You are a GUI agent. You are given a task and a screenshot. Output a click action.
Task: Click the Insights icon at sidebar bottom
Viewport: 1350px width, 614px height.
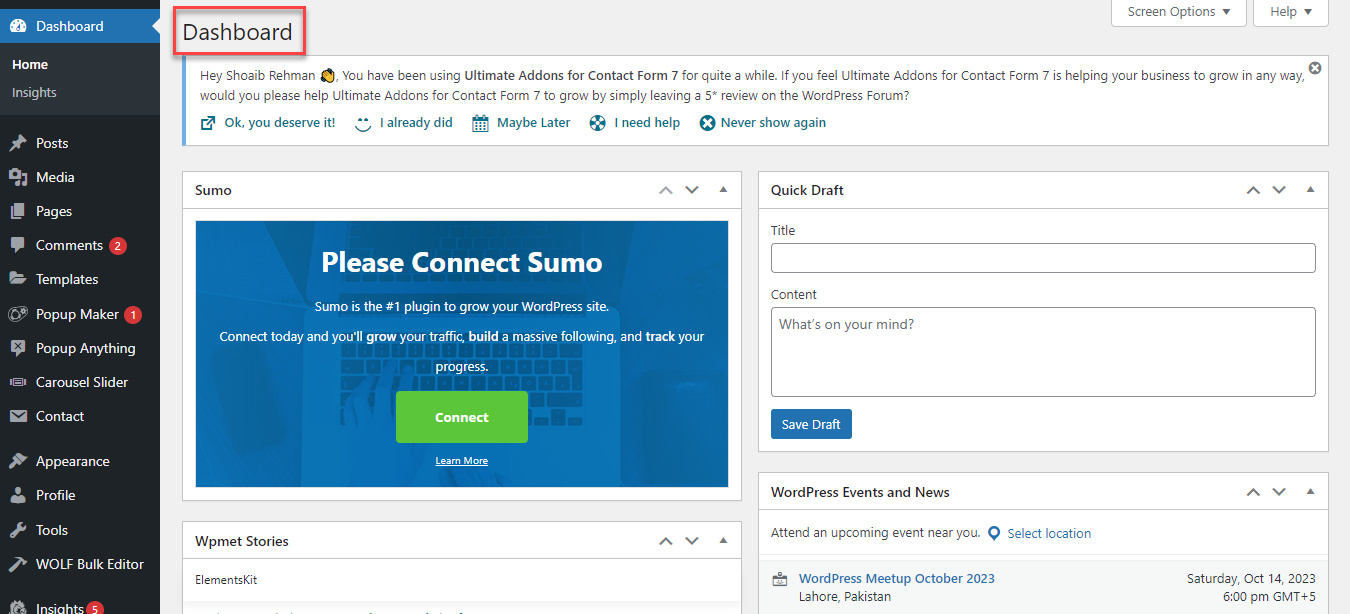click(18, 606)
